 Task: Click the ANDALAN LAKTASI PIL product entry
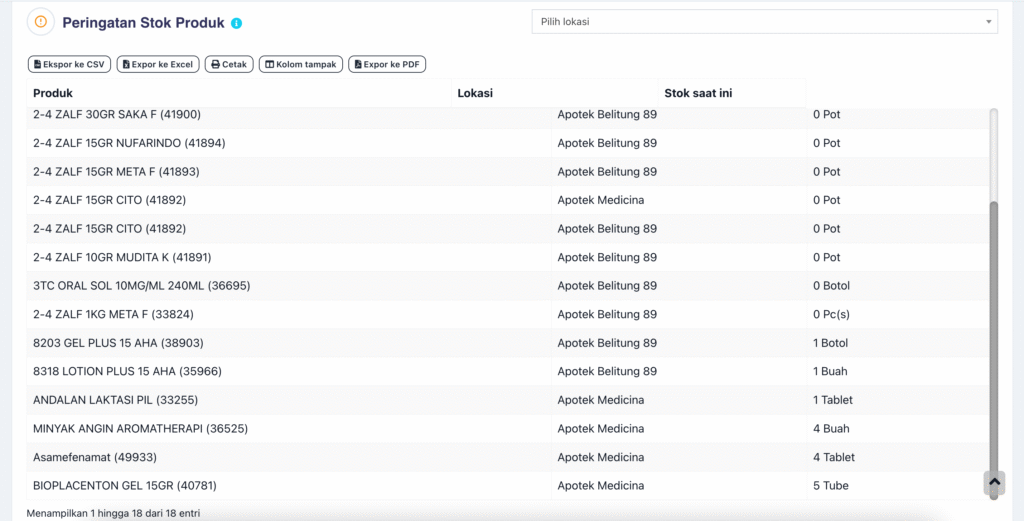click(115, 400)
